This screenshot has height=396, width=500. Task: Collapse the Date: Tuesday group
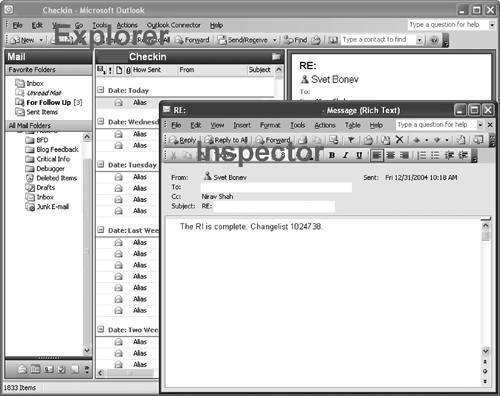coord(100,164)
